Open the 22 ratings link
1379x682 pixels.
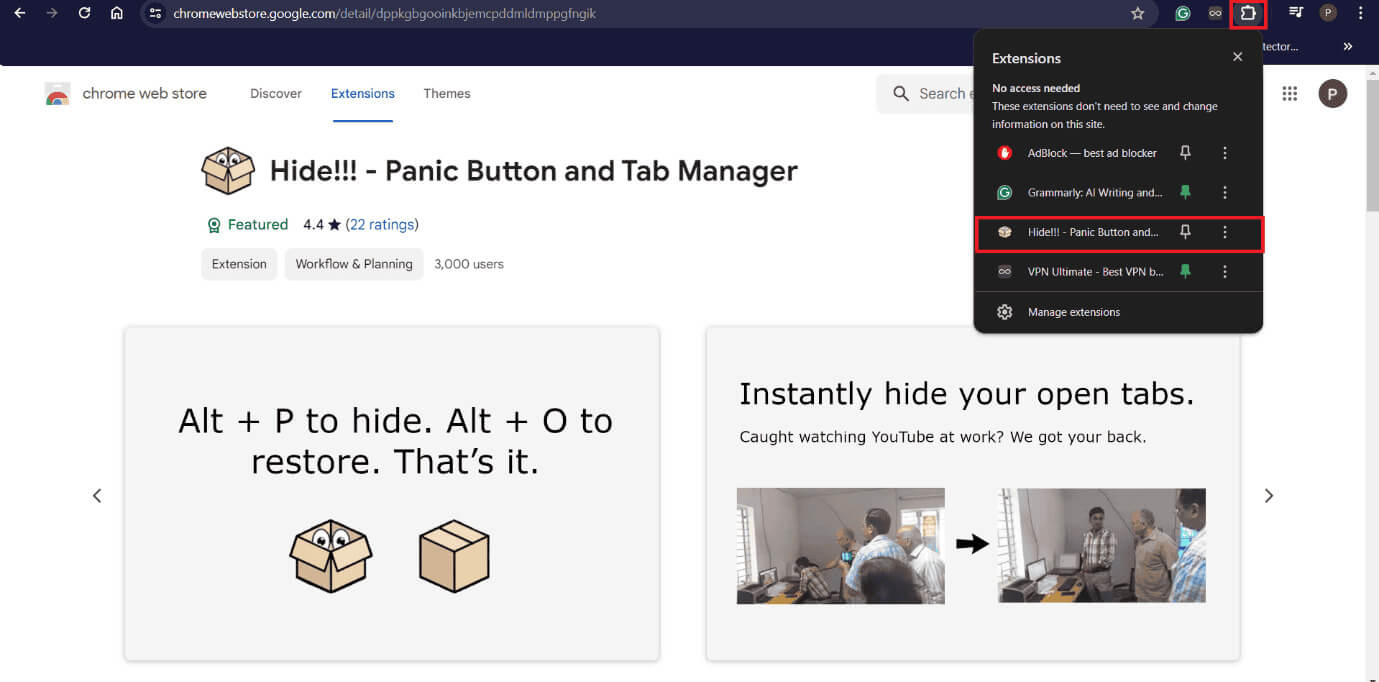tap(382, 225)
